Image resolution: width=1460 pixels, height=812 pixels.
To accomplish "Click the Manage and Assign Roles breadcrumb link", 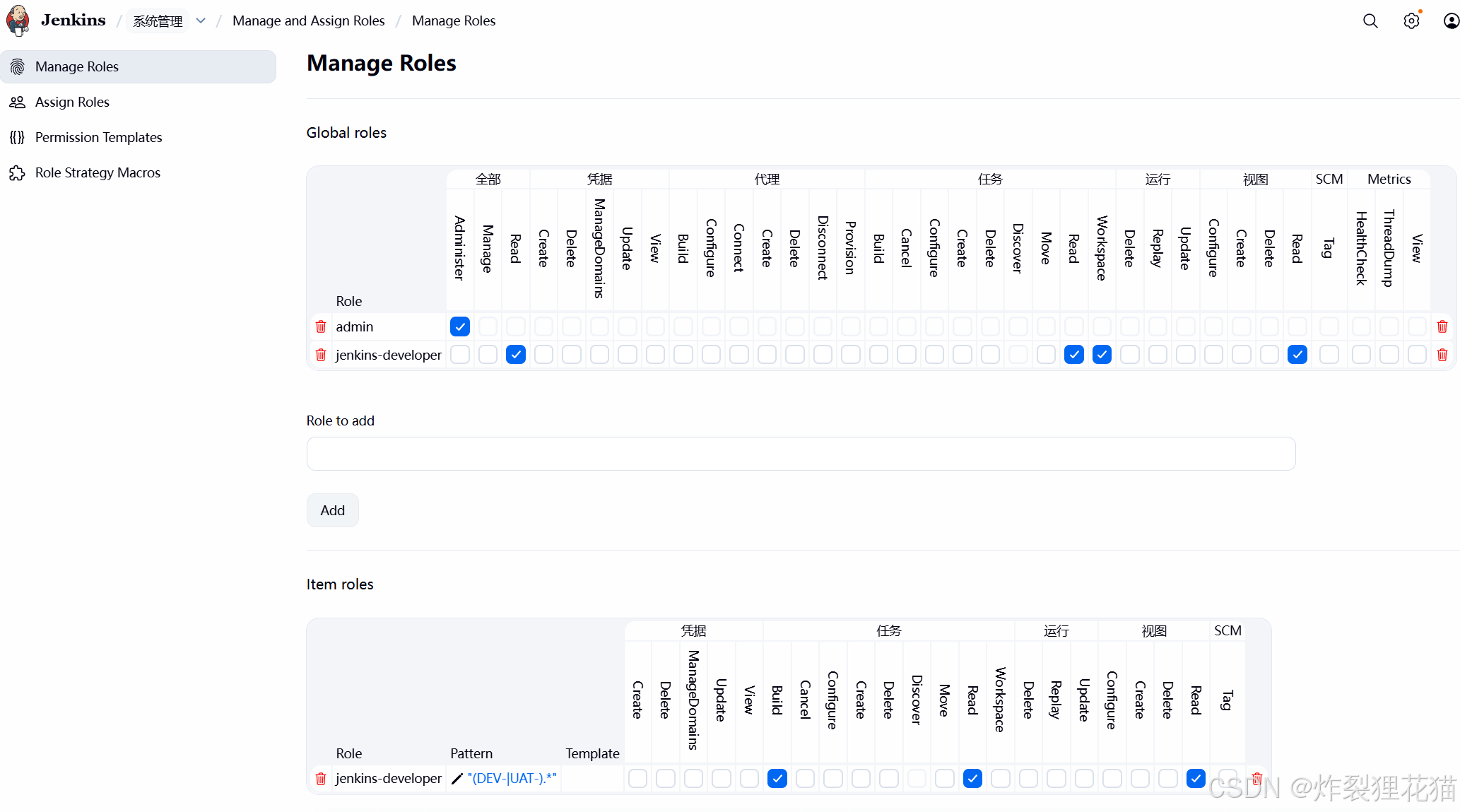I will tap(308, 21).
